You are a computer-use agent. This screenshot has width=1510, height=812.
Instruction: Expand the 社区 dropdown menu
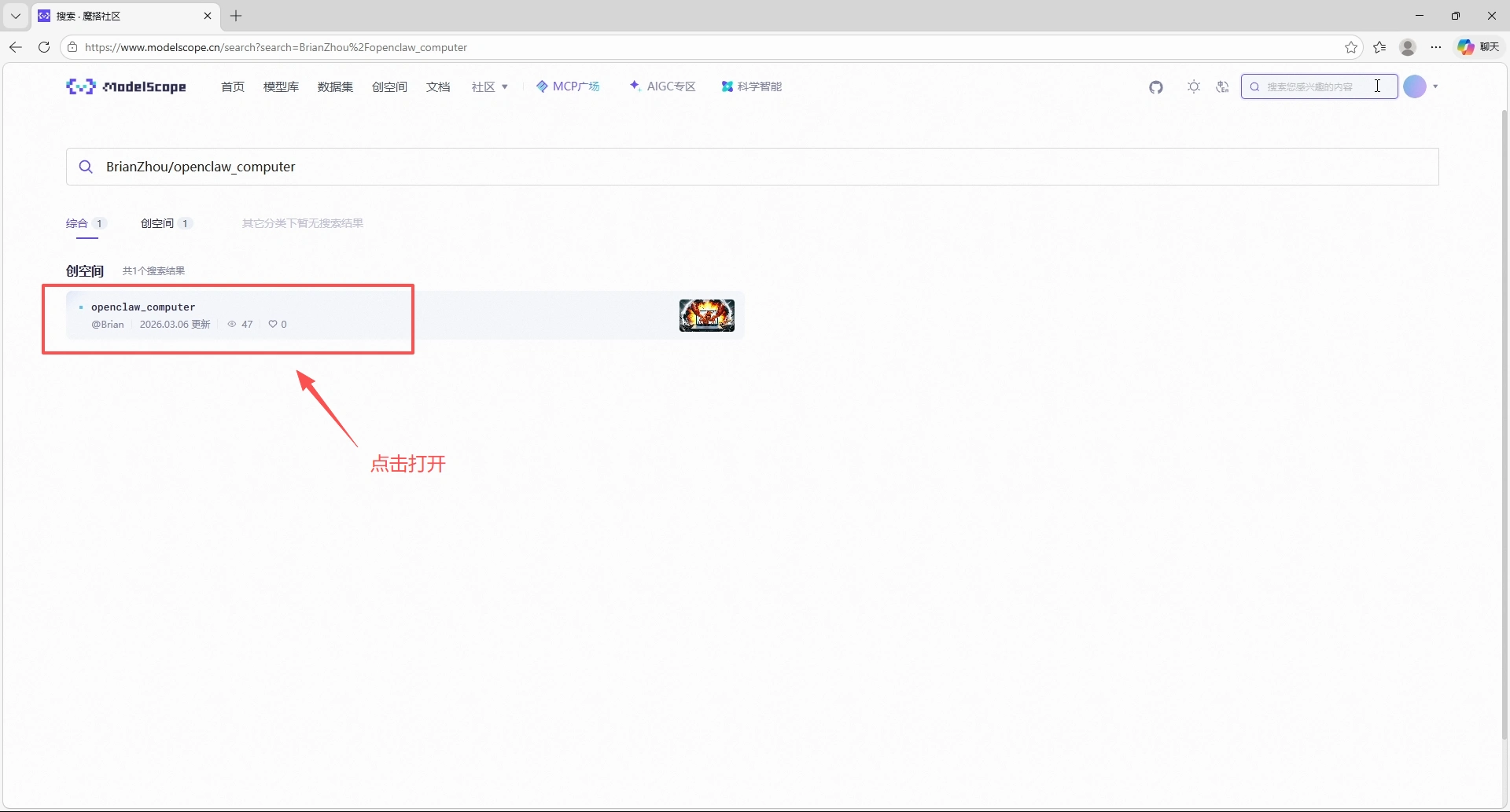click(489, 86)
